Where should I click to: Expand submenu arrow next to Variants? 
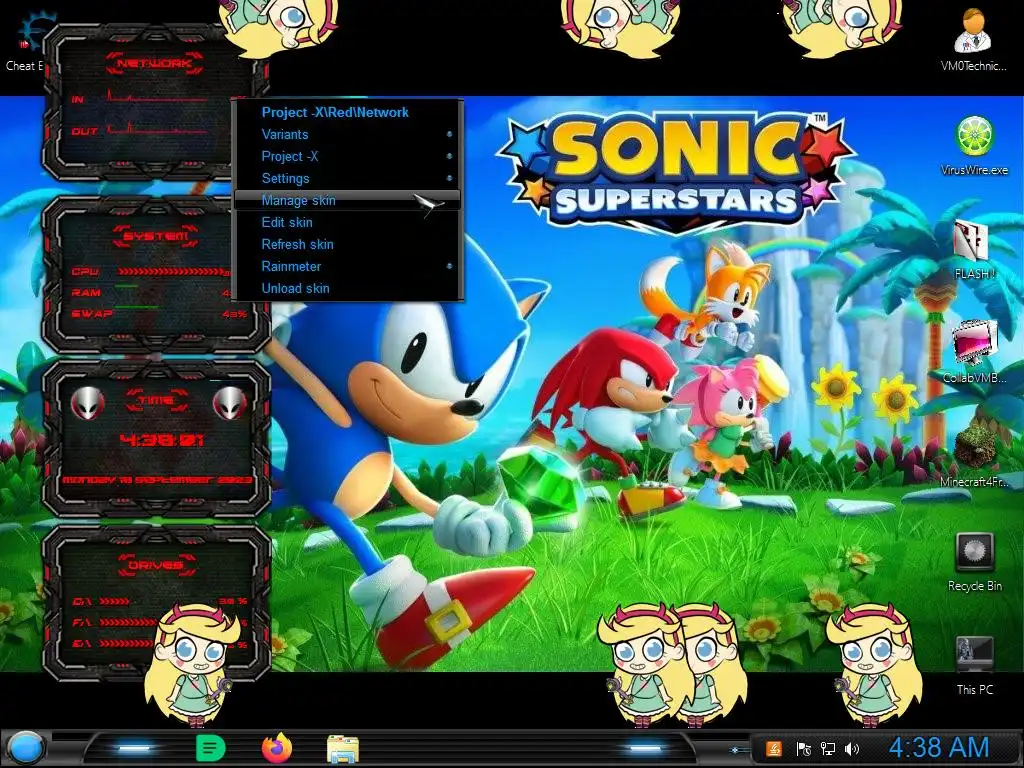pyautogui.click(x=449, y=135)
